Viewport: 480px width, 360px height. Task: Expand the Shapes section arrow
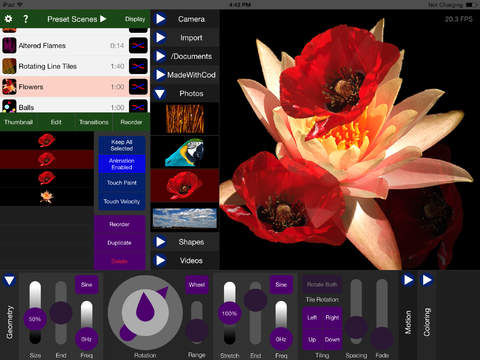pos(160,242)
